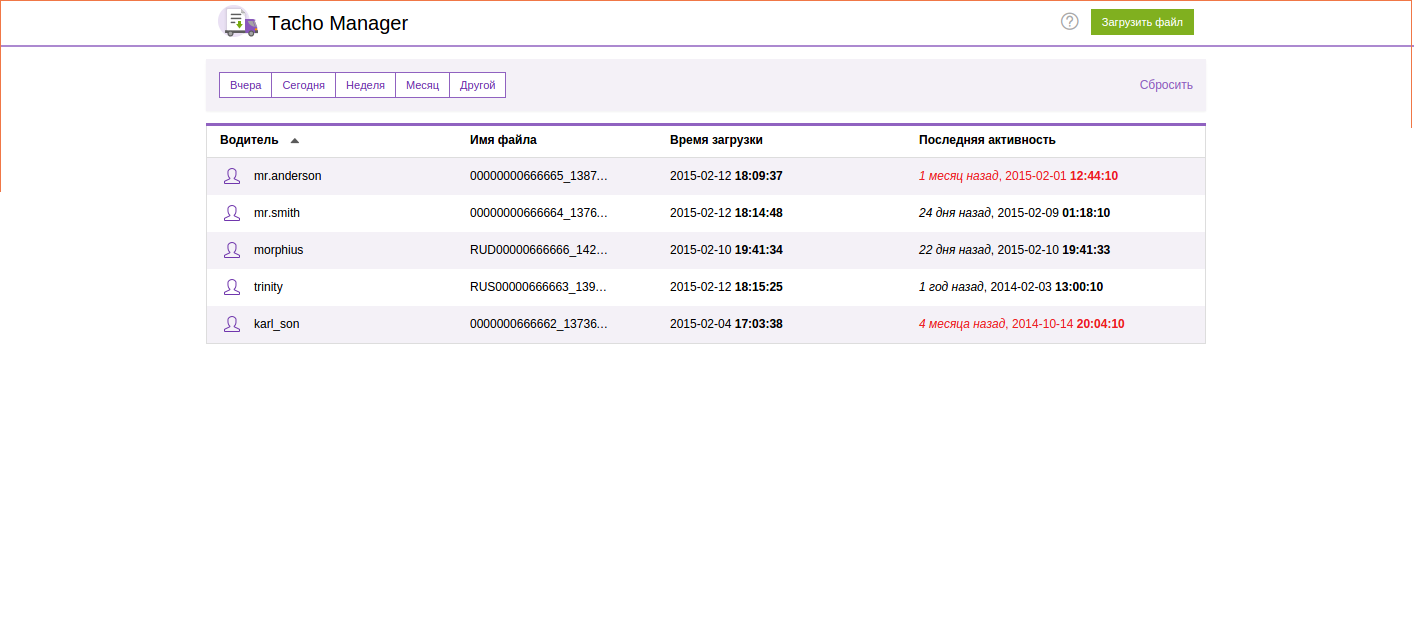Click the Tacho Manager truck logo icon
Image resolution: width=1414 pixels, height=627 pixels.
click(x=238, y=22)
